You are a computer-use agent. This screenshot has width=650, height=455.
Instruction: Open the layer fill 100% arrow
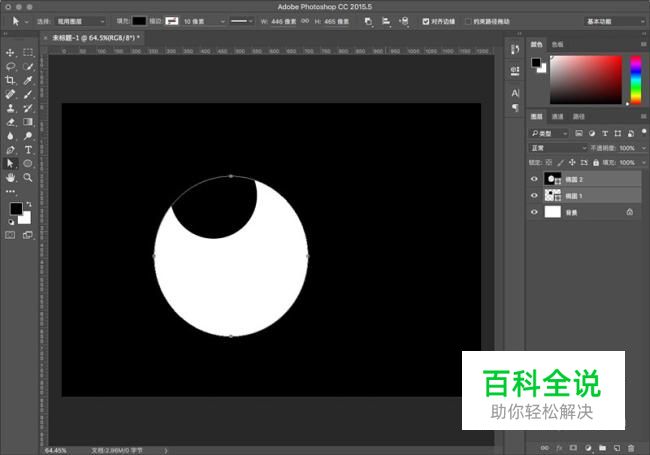pyautogui.click(x=644, y=162)
